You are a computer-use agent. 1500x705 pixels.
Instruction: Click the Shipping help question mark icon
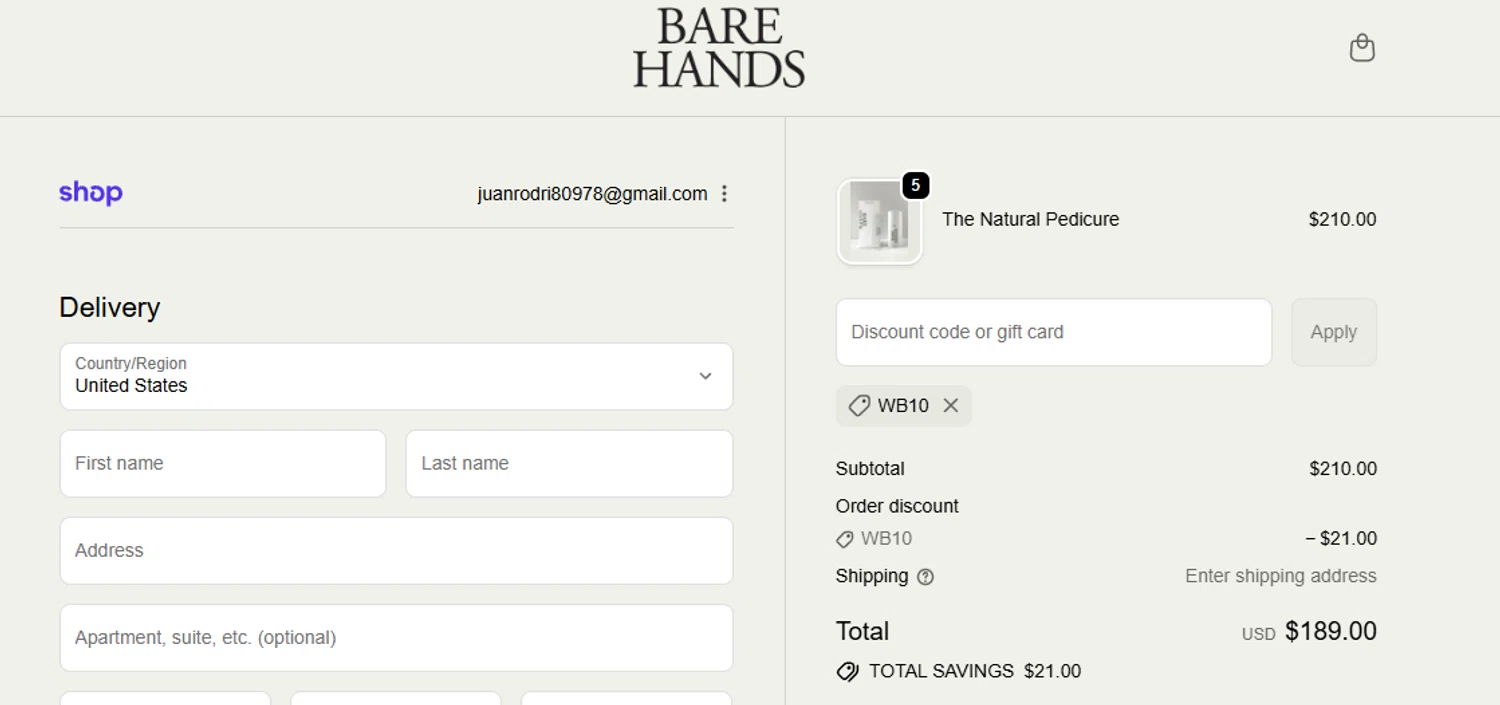click(925, 577)
